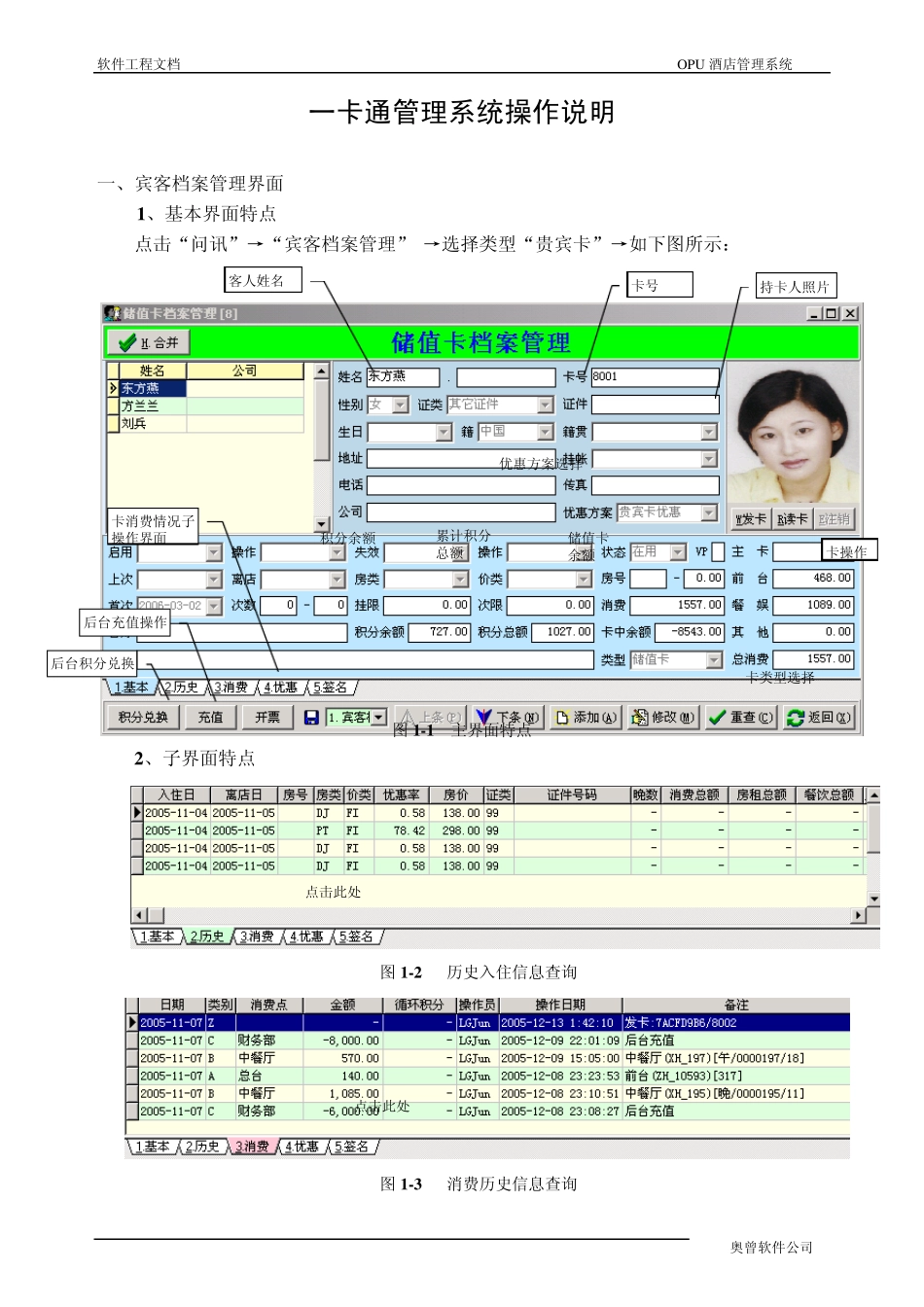The height and width of the screenshot is (1307, 924).
Task: Open the 类型 储值卡 dropdown
Action: pyautogui.click(x=714, y=660)
